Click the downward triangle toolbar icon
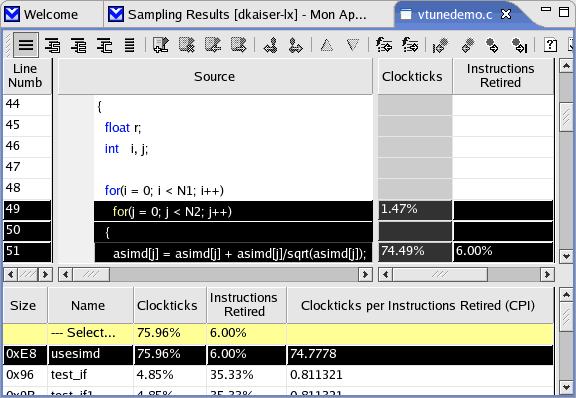This screenshot has height=398, width=576. coord(353,45)
